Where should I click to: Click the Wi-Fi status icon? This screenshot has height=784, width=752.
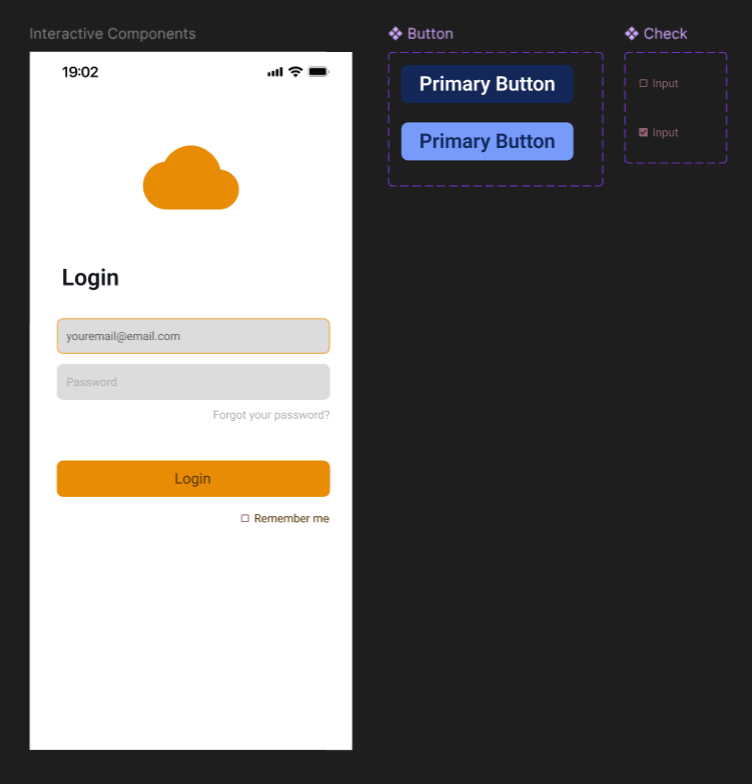(296, 72)
